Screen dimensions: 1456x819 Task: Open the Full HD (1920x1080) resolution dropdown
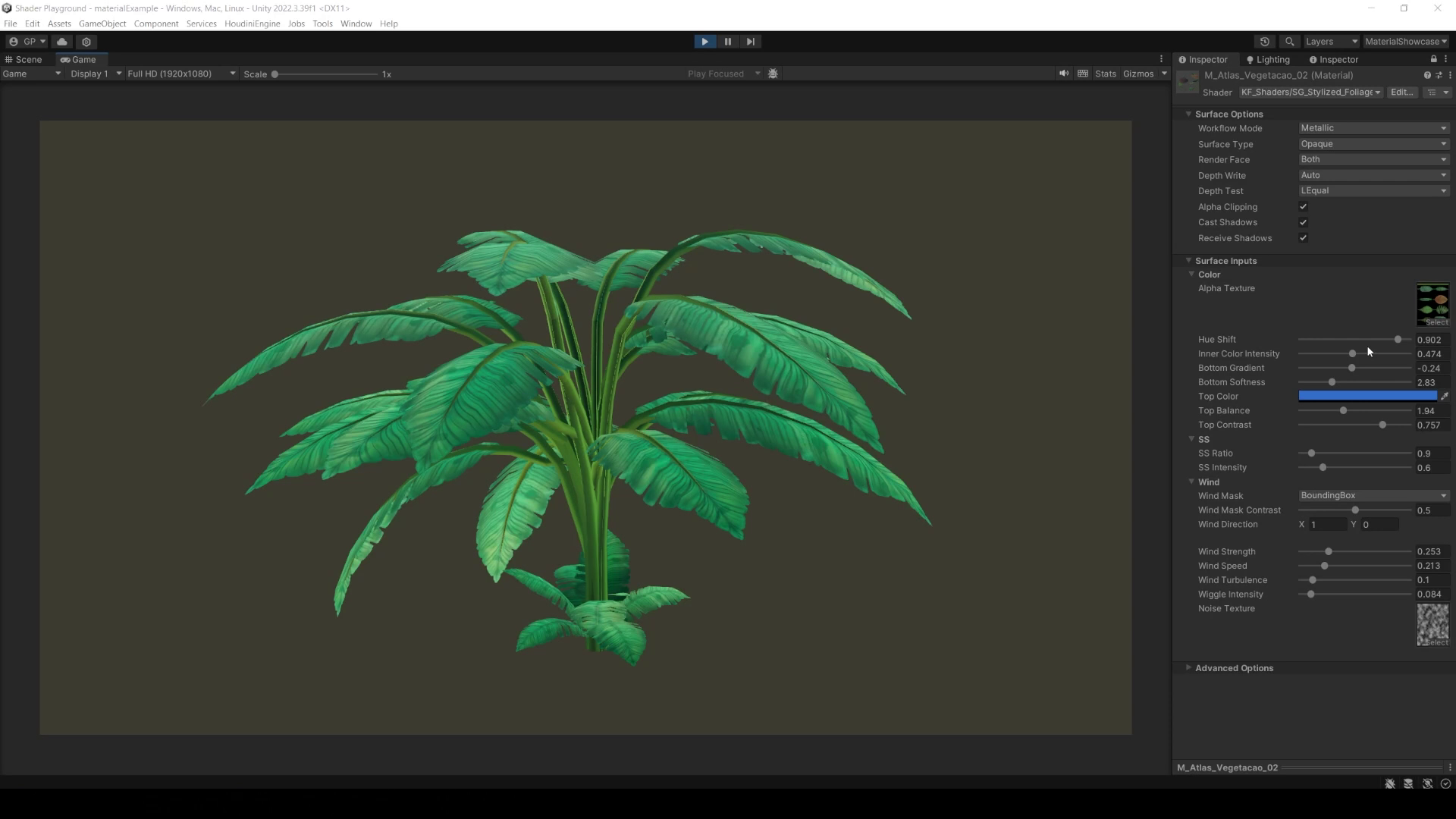click(181, 74)
